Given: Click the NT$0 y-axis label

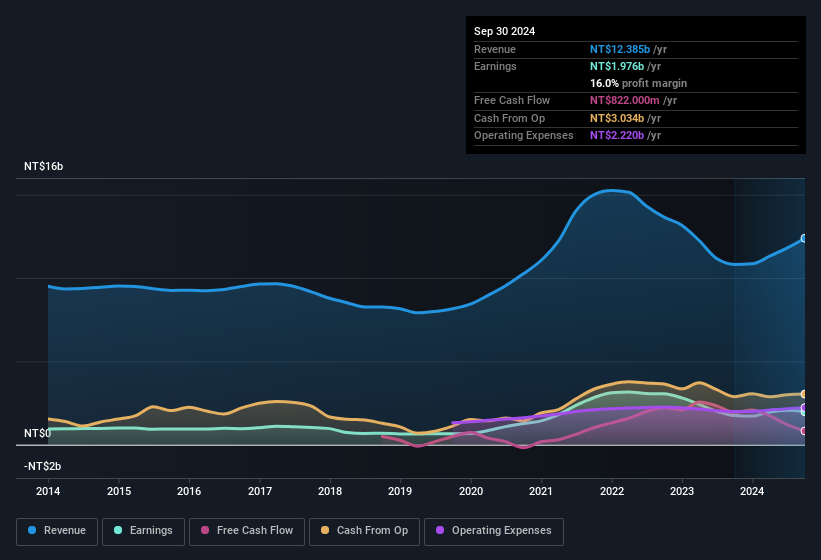Looking at the screenshot, I should click(x=37, y=433).
